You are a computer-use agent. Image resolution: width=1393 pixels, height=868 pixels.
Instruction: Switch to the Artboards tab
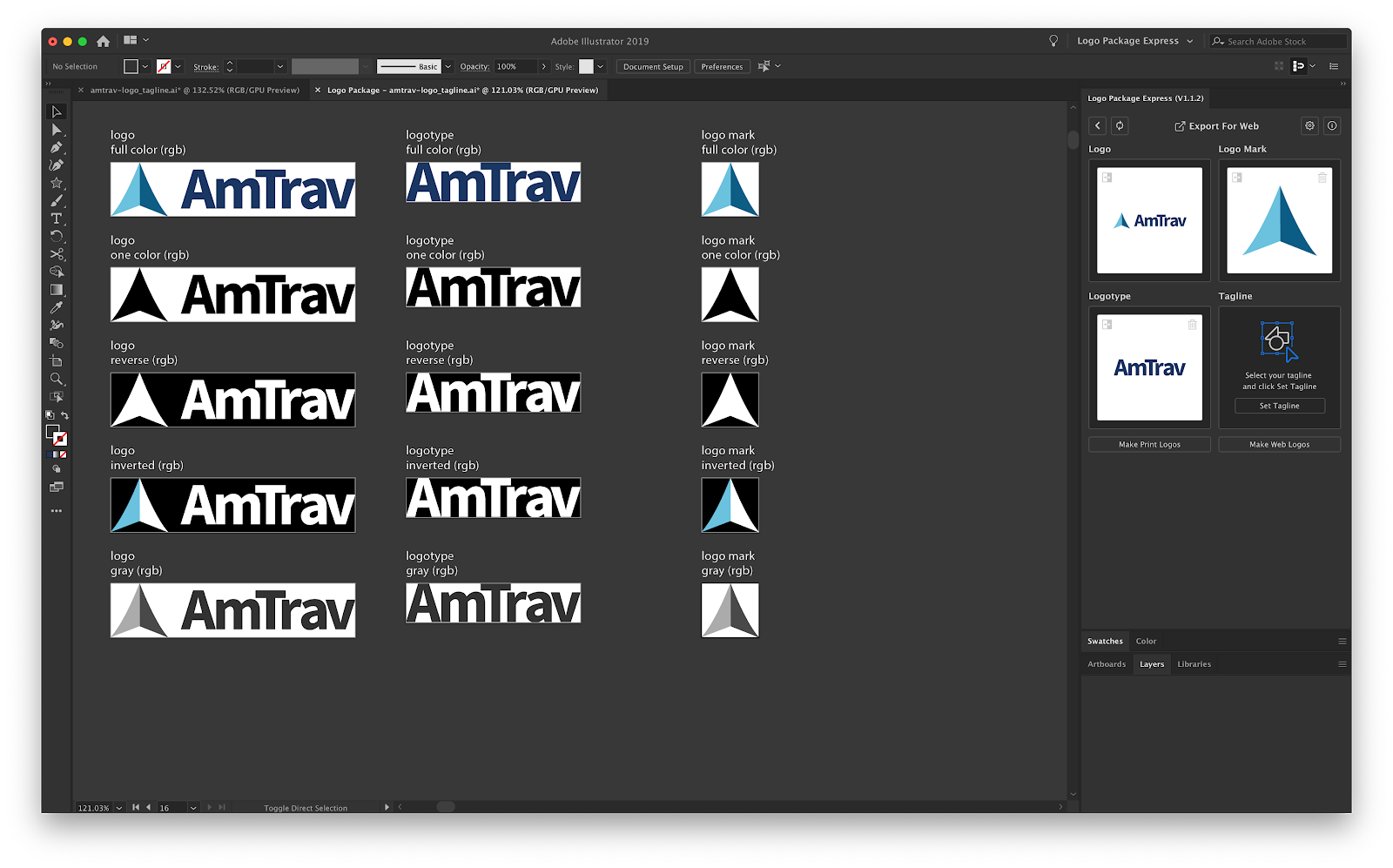point(1106,664)
